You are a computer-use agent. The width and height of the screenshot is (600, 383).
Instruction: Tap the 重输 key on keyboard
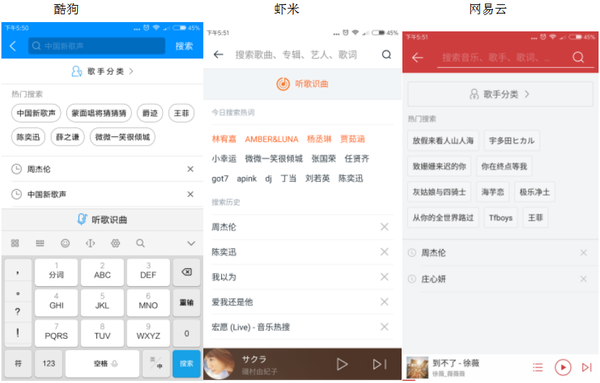click(186, 303)
